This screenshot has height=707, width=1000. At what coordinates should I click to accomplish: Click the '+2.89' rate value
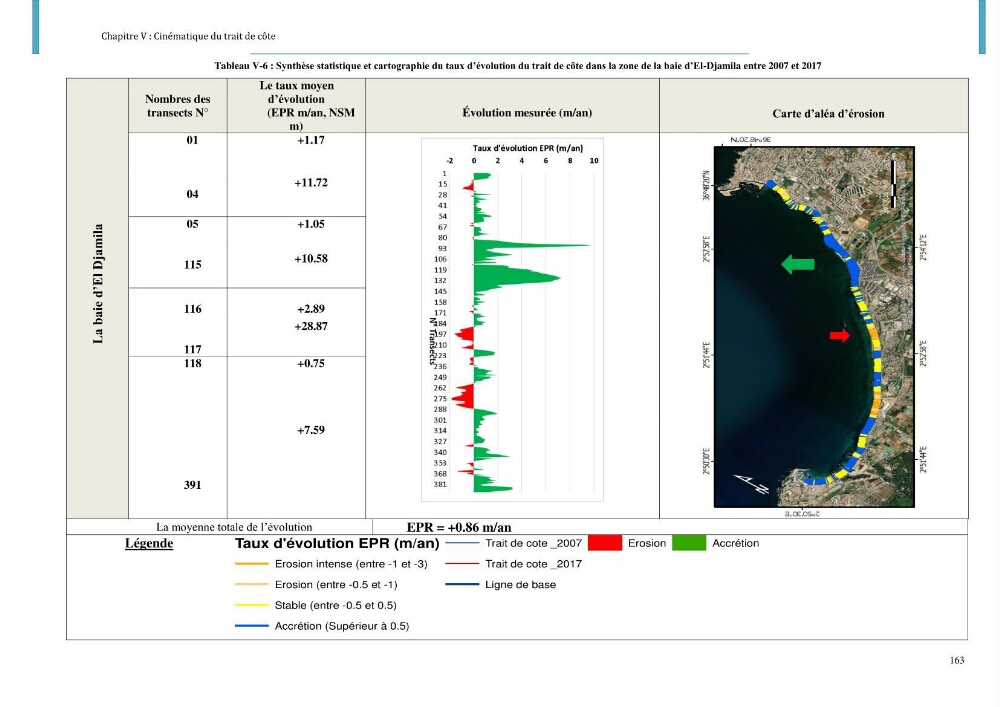(311, 309)
